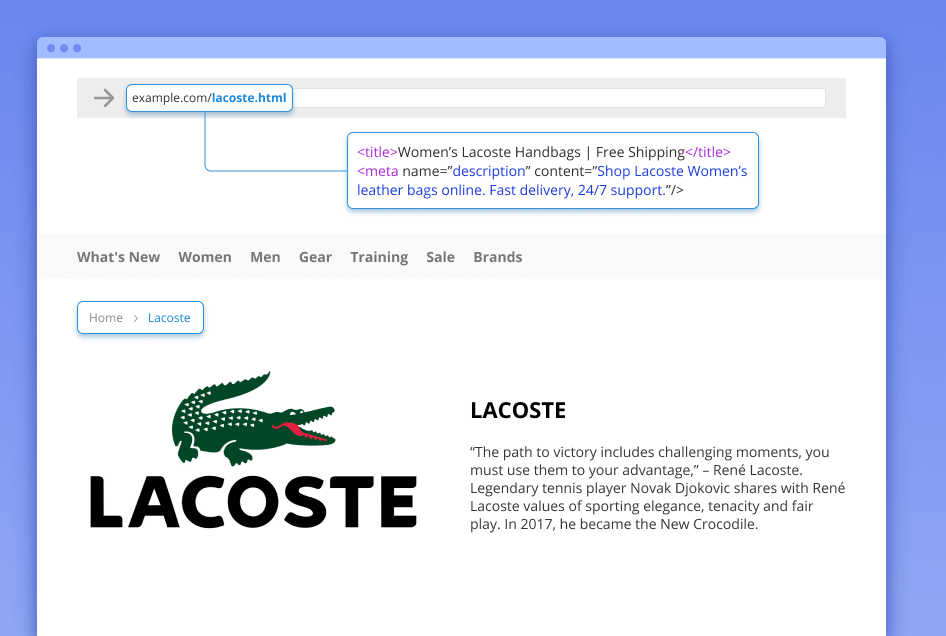Click the René Lacoste quote paragraph

point(657,488)
